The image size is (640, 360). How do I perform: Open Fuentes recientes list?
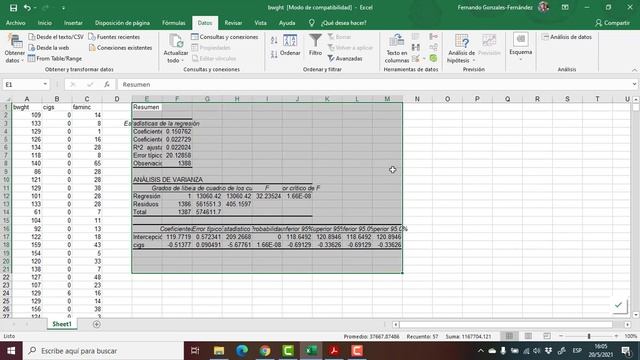coord(114,37)
